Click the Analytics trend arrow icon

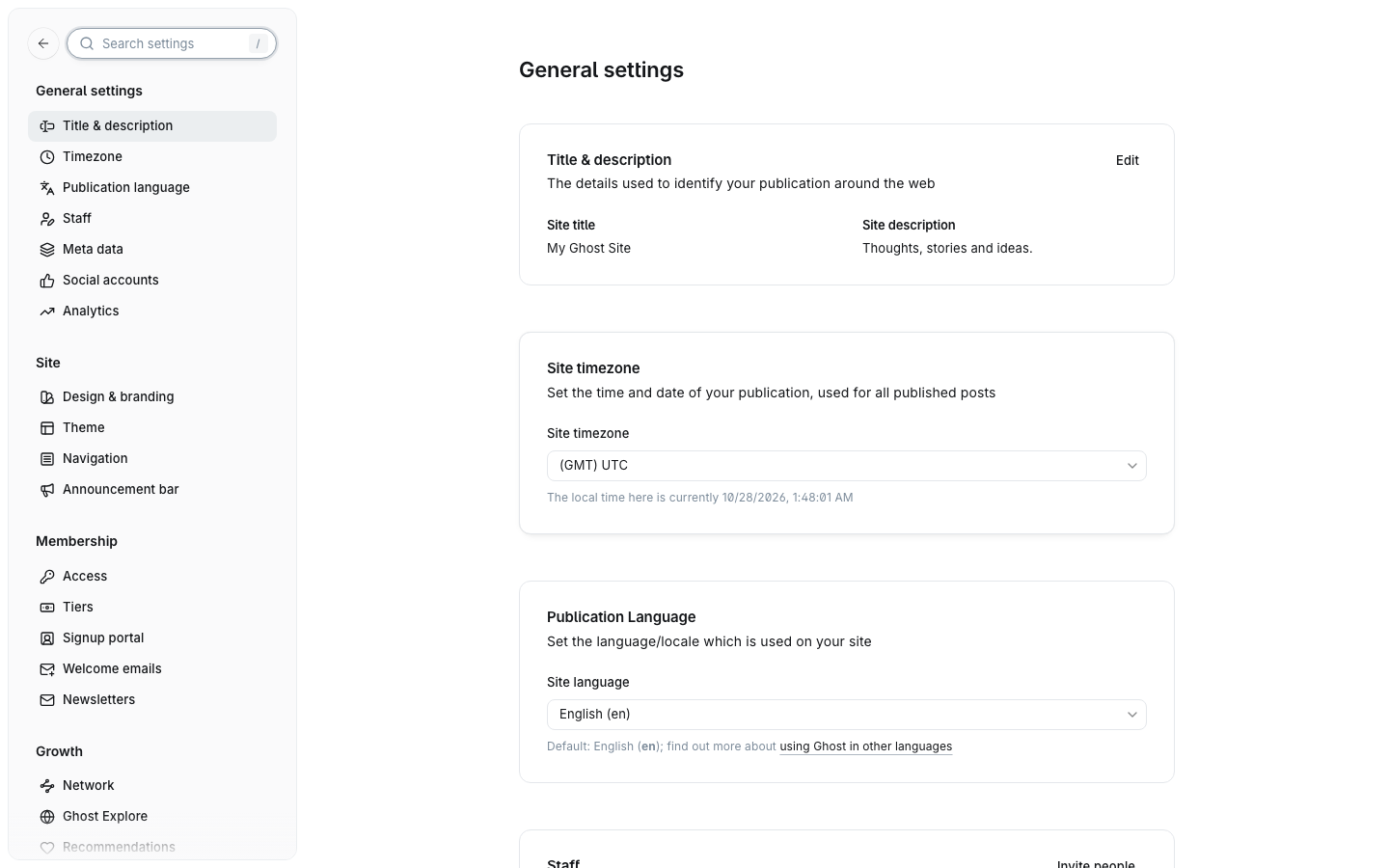[47, 312]
